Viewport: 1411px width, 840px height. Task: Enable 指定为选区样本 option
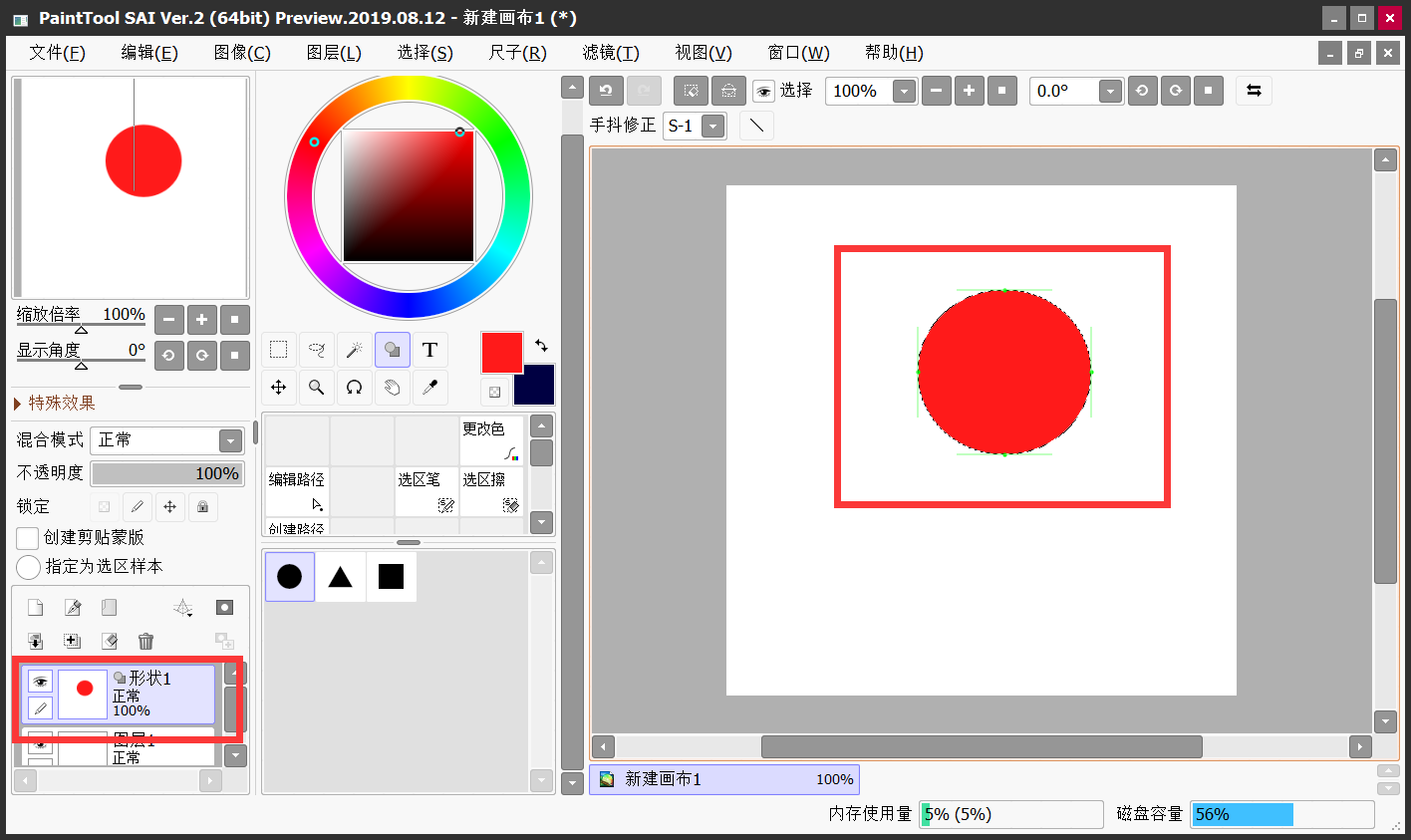tap(28, 567)
